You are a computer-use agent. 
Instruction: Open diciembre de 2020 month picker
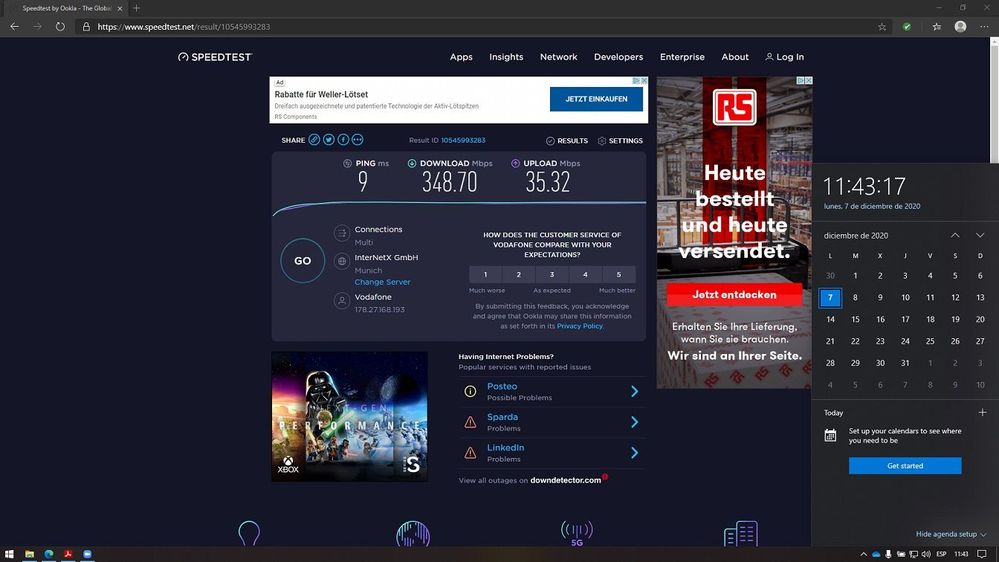point(856,236)
